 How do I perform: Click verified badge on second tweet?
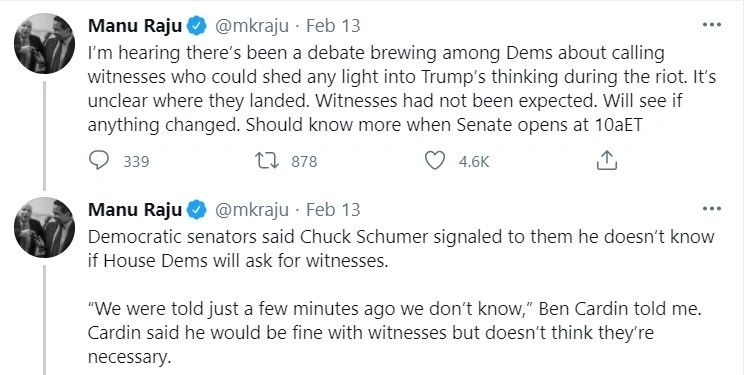pyautogui.click(x=197, y=209)
